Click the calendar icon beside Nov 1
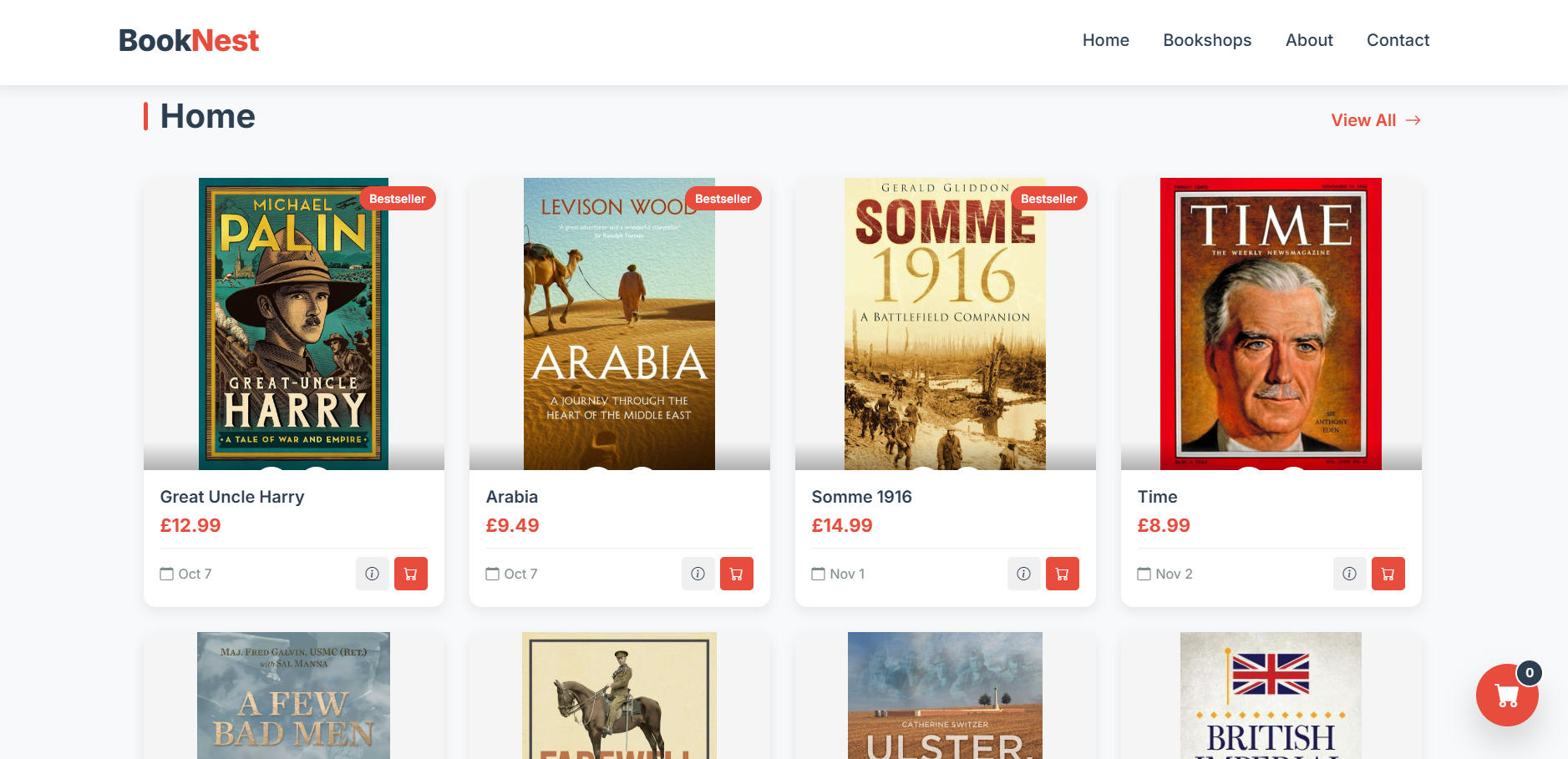This screenshot has width=1568, height=759. (x=819, y=574)
